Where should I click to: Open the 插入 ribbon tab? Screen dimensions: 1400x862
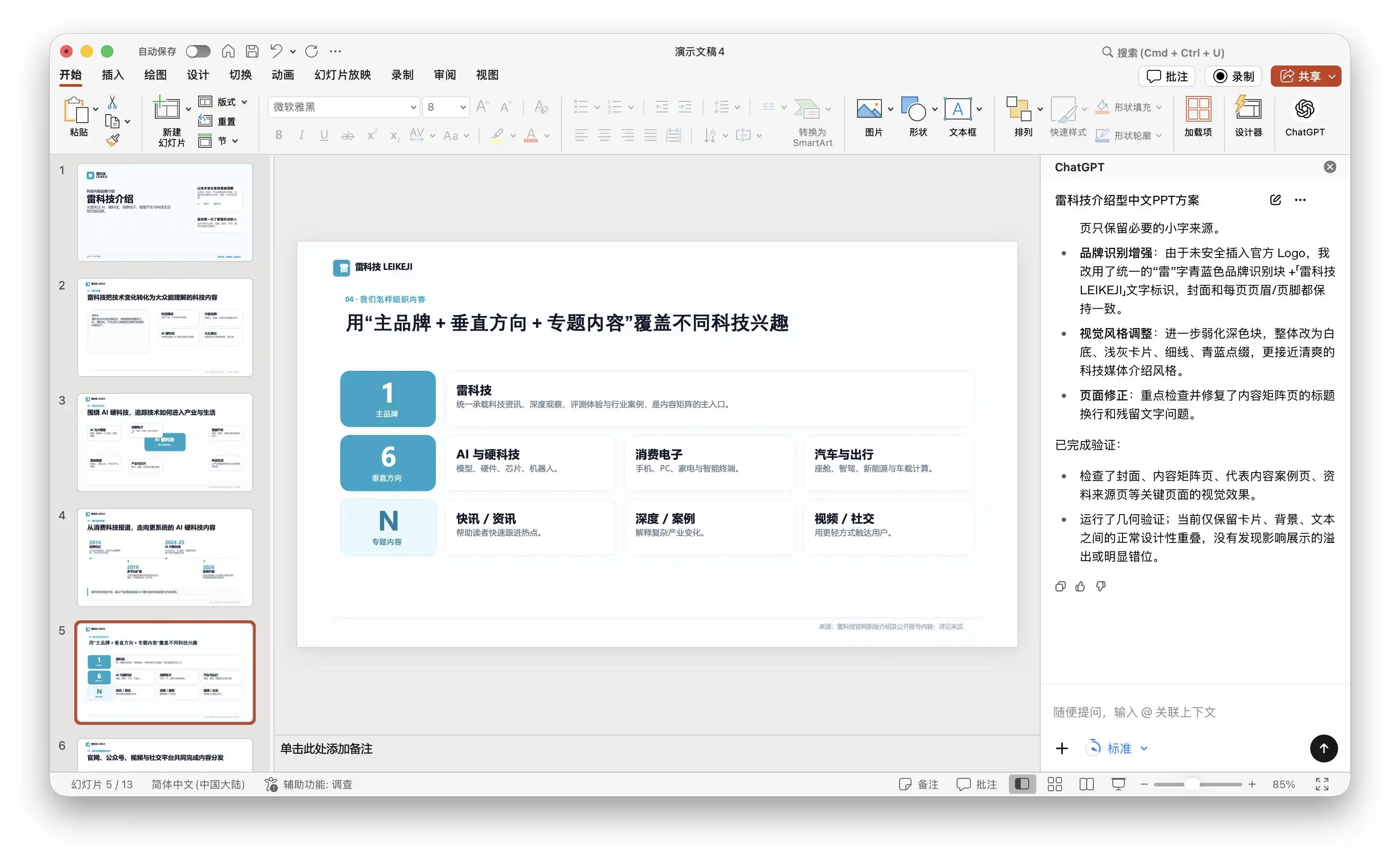tap(113, 75)
